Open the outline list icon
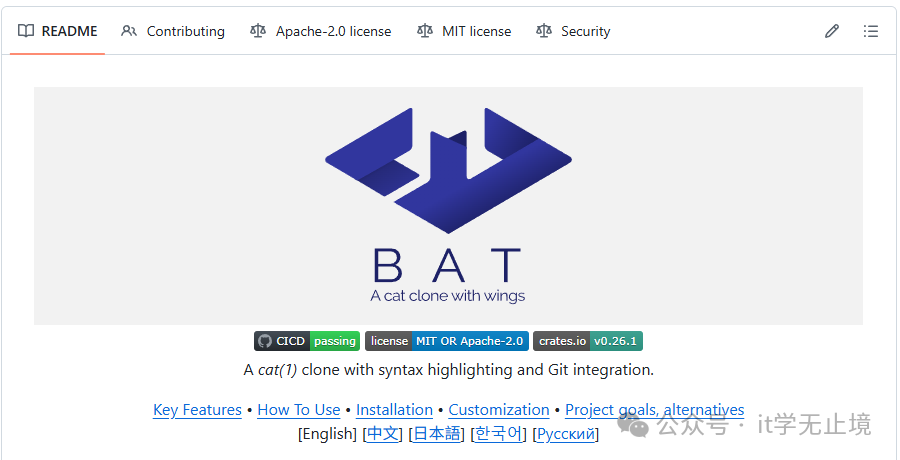 (871, 31)
